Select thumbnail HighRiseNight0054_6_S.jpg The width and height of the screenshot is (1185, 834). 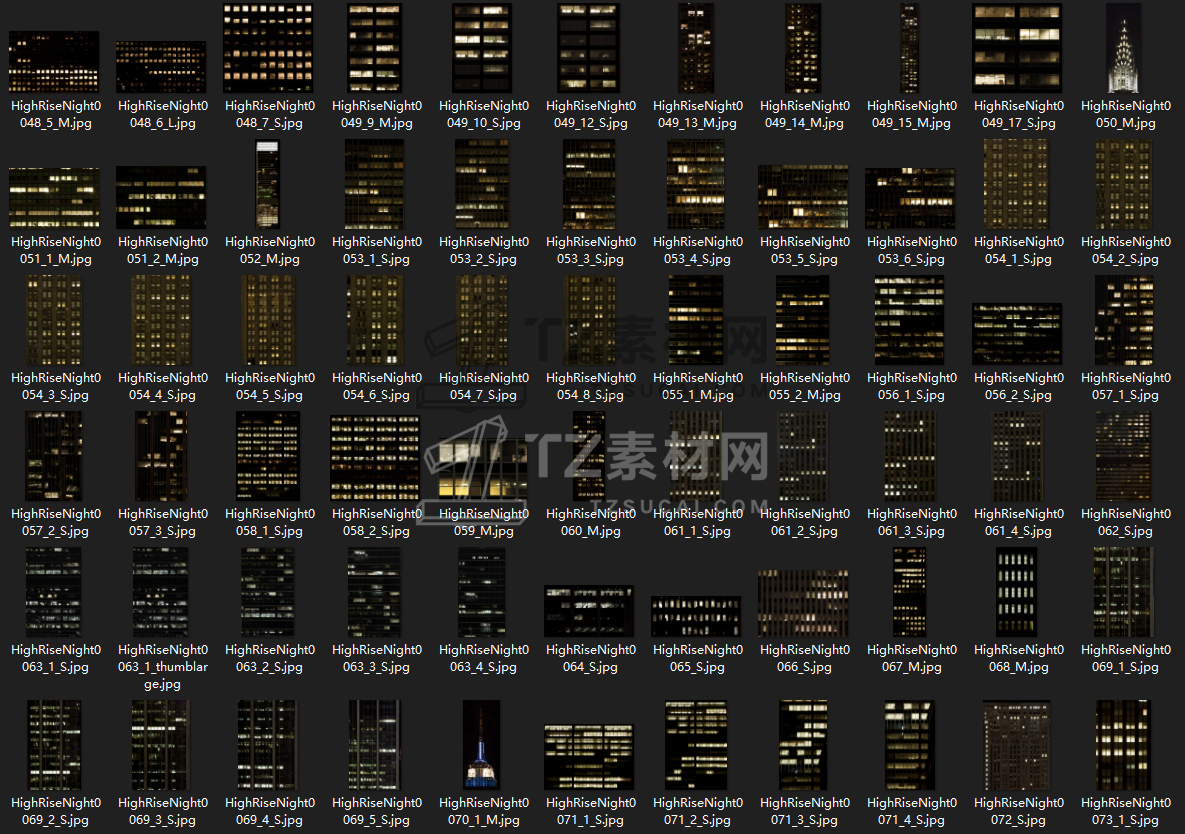375,320
